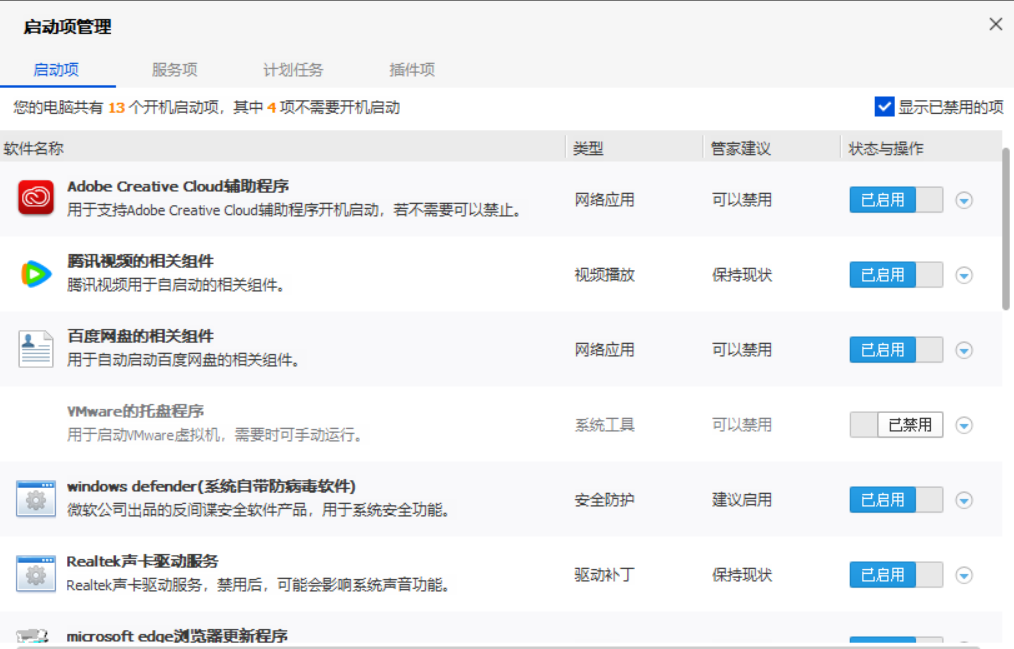Click the 管家建议 column header

pyautogui.click(x=740, y=149)
